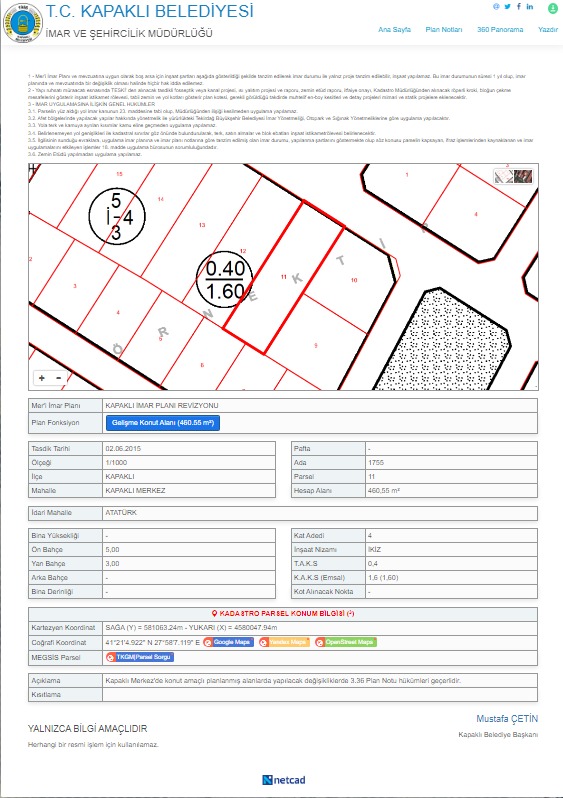This screenshot has height=798, width=563.
Task: Share page via Facebook icon
Action: pos(519,7)
